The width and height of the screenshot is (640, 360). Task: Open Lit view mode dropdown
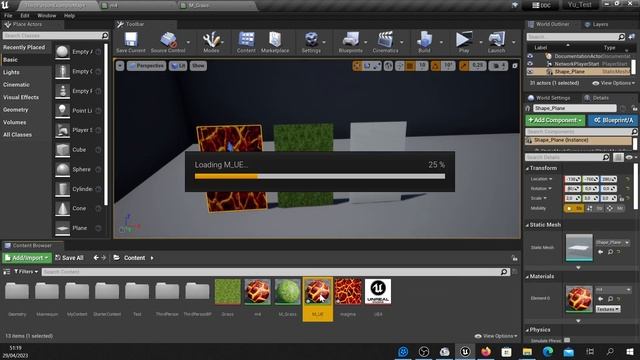click(178, 66)
